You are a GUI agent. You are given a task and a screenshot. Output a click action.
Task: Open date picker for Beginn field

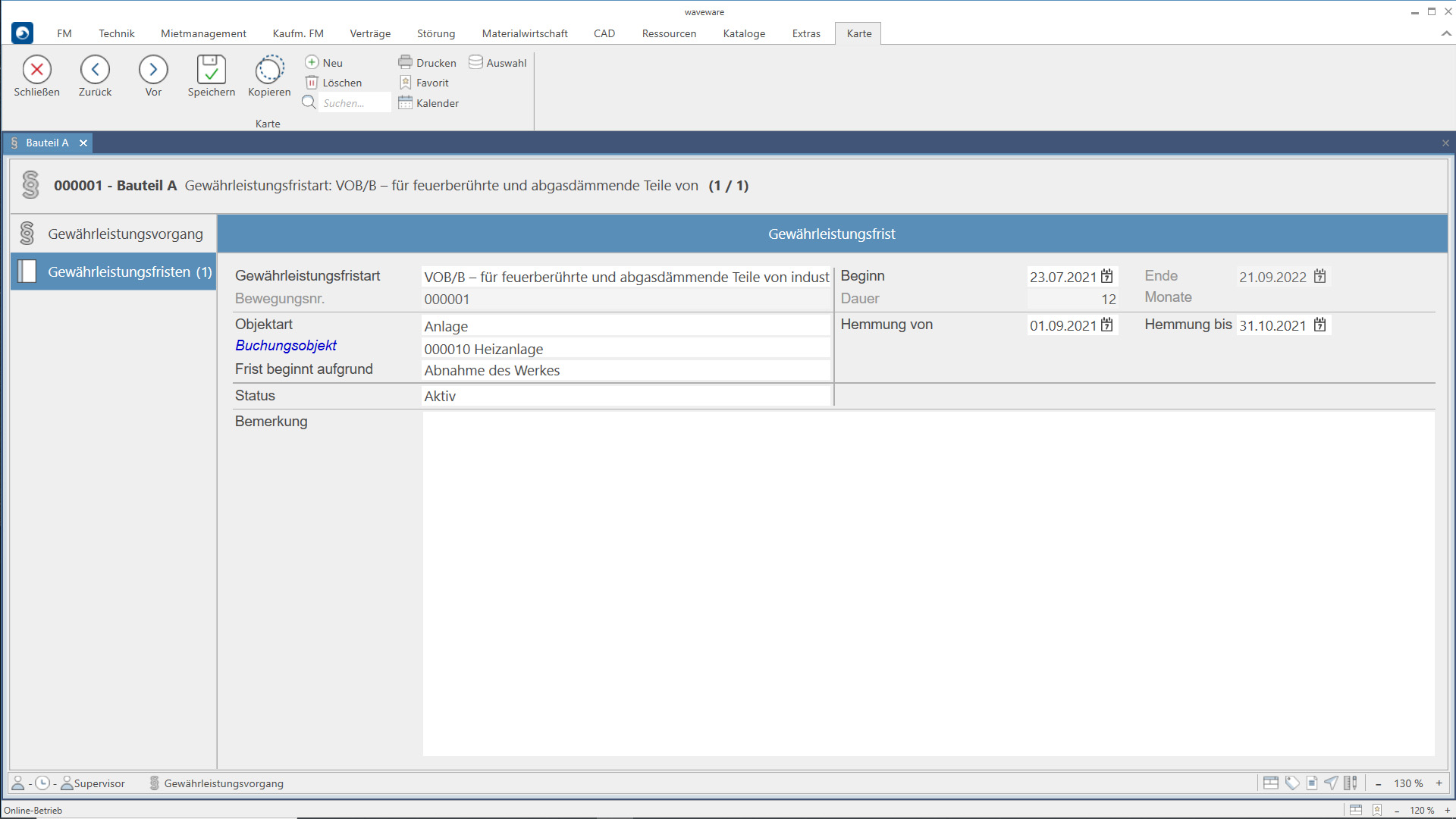tap(1107, 277)
